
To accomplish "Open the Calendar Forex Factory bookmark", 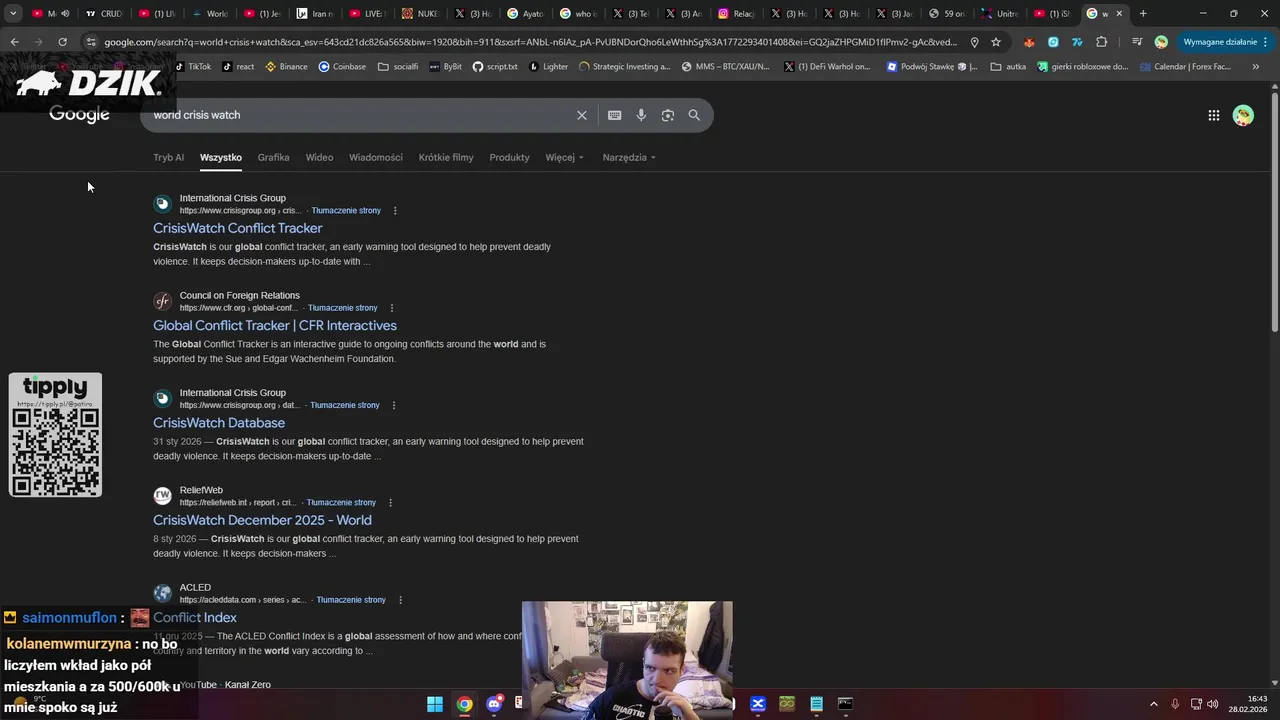I will 1184,67.
